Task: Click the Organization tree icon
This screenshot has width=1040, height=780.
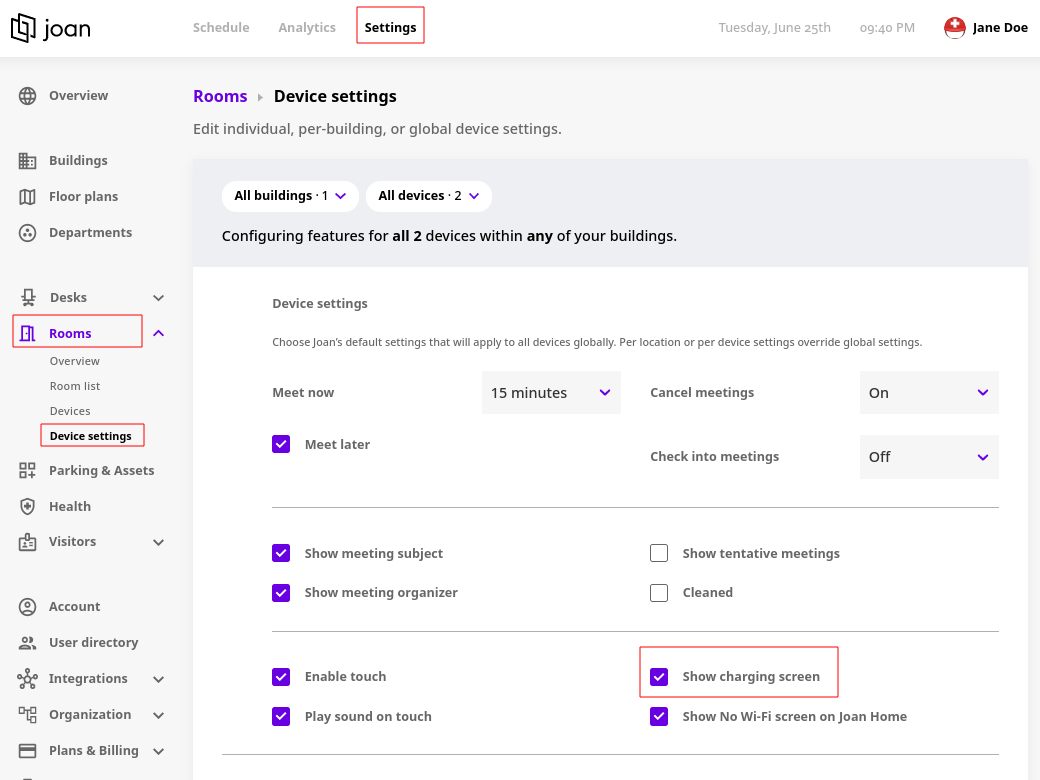Action: [27, 714]
